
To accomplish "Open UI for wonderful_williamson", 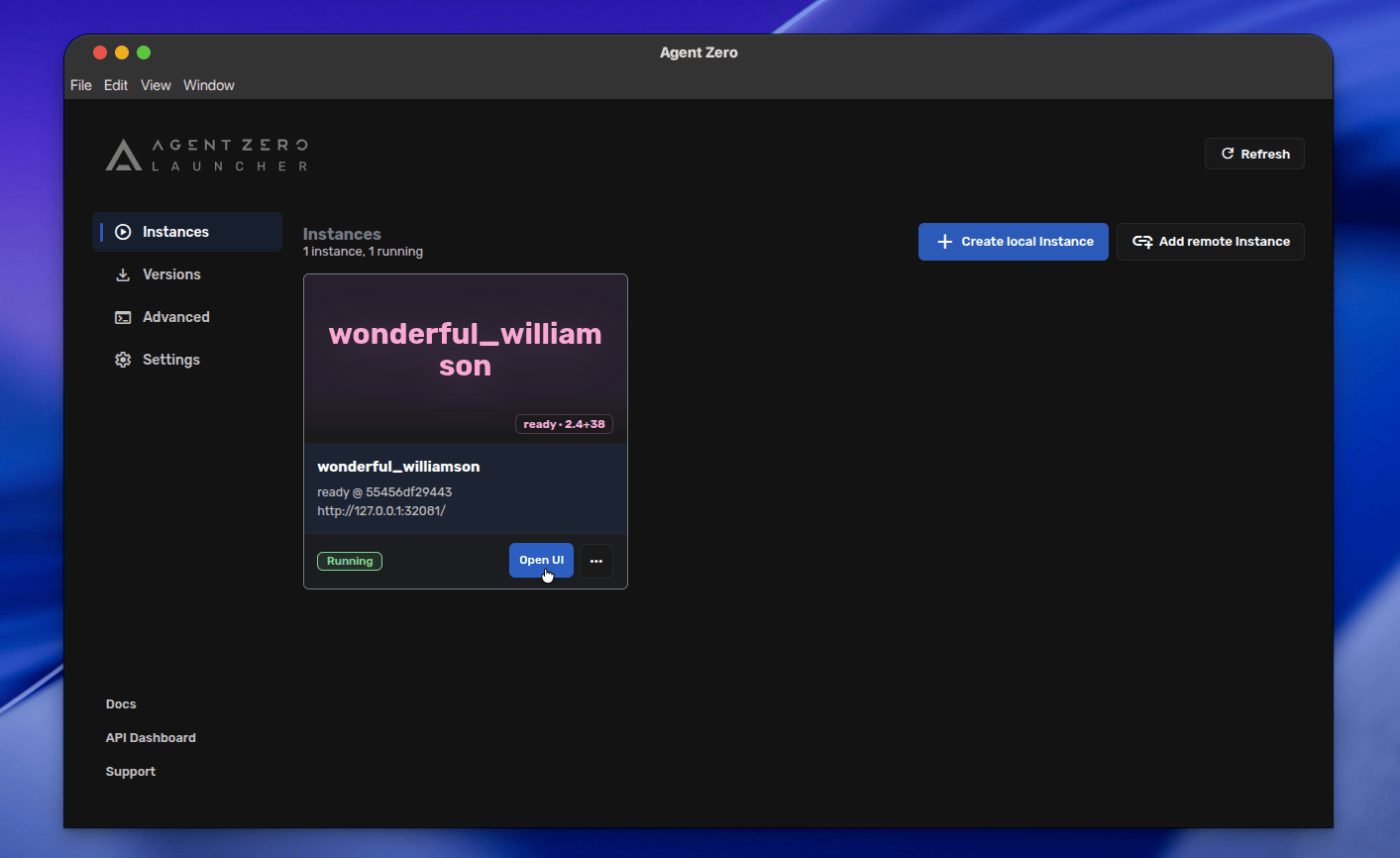I will point(541,560).
